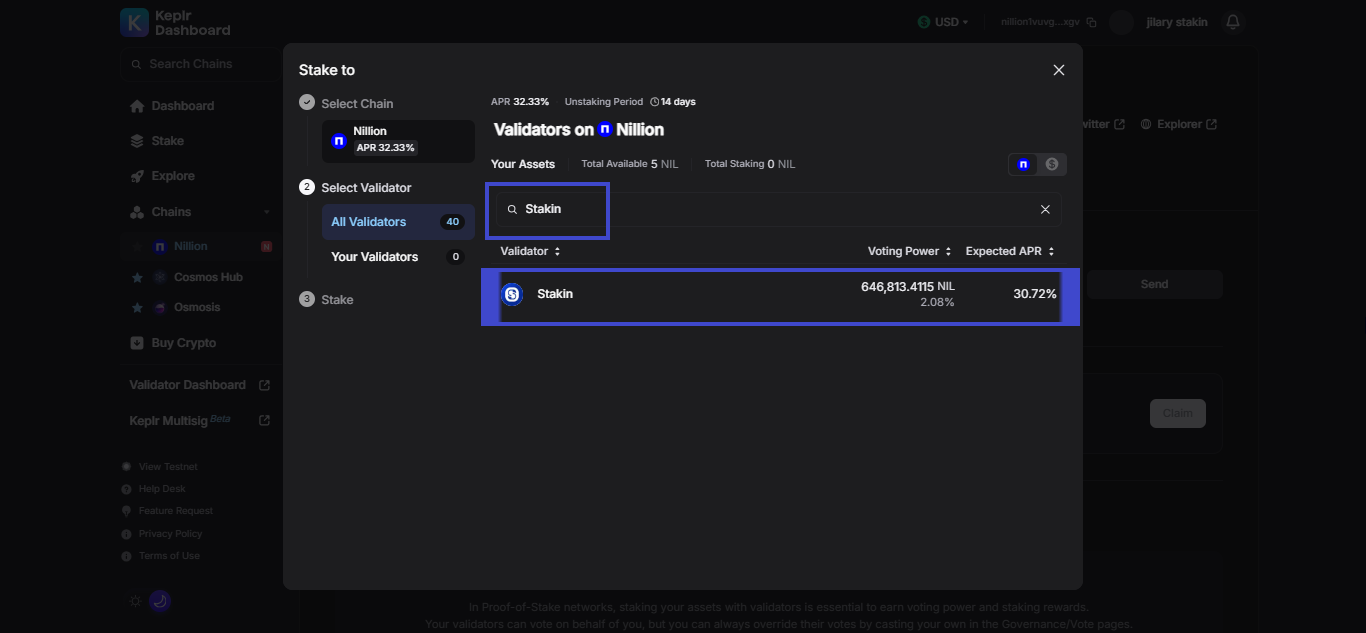Open Dashboard via its home icon

tap(137, 106)
